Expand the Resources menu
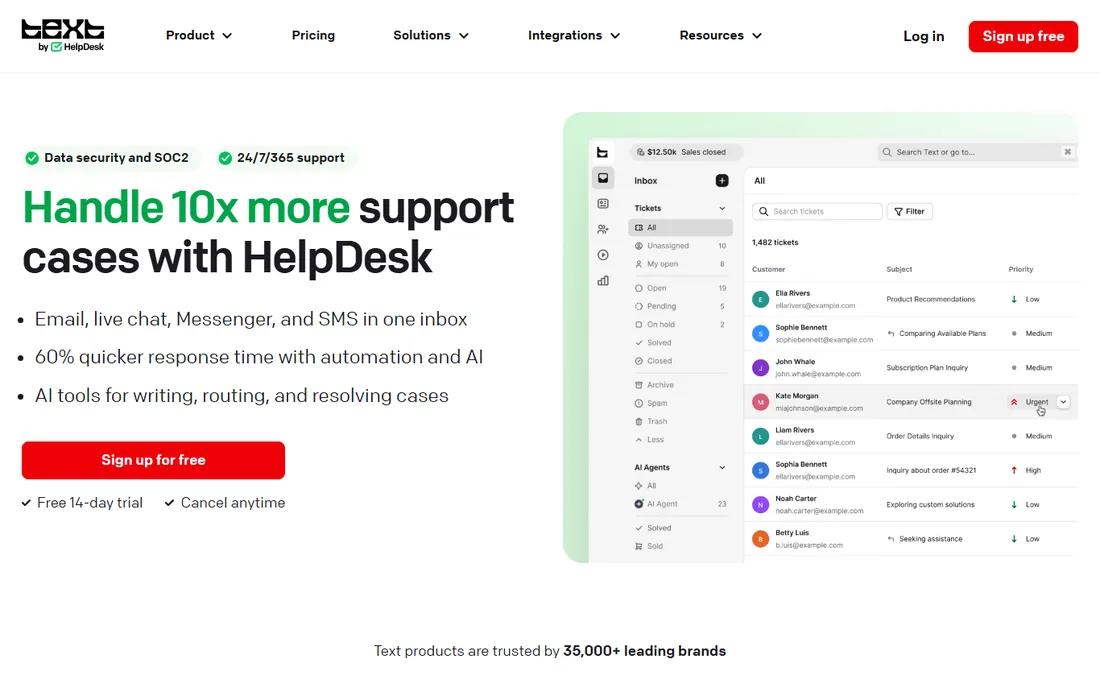Image resolution: width=1100 pixels, height=688 pixels. click(720, 35)
